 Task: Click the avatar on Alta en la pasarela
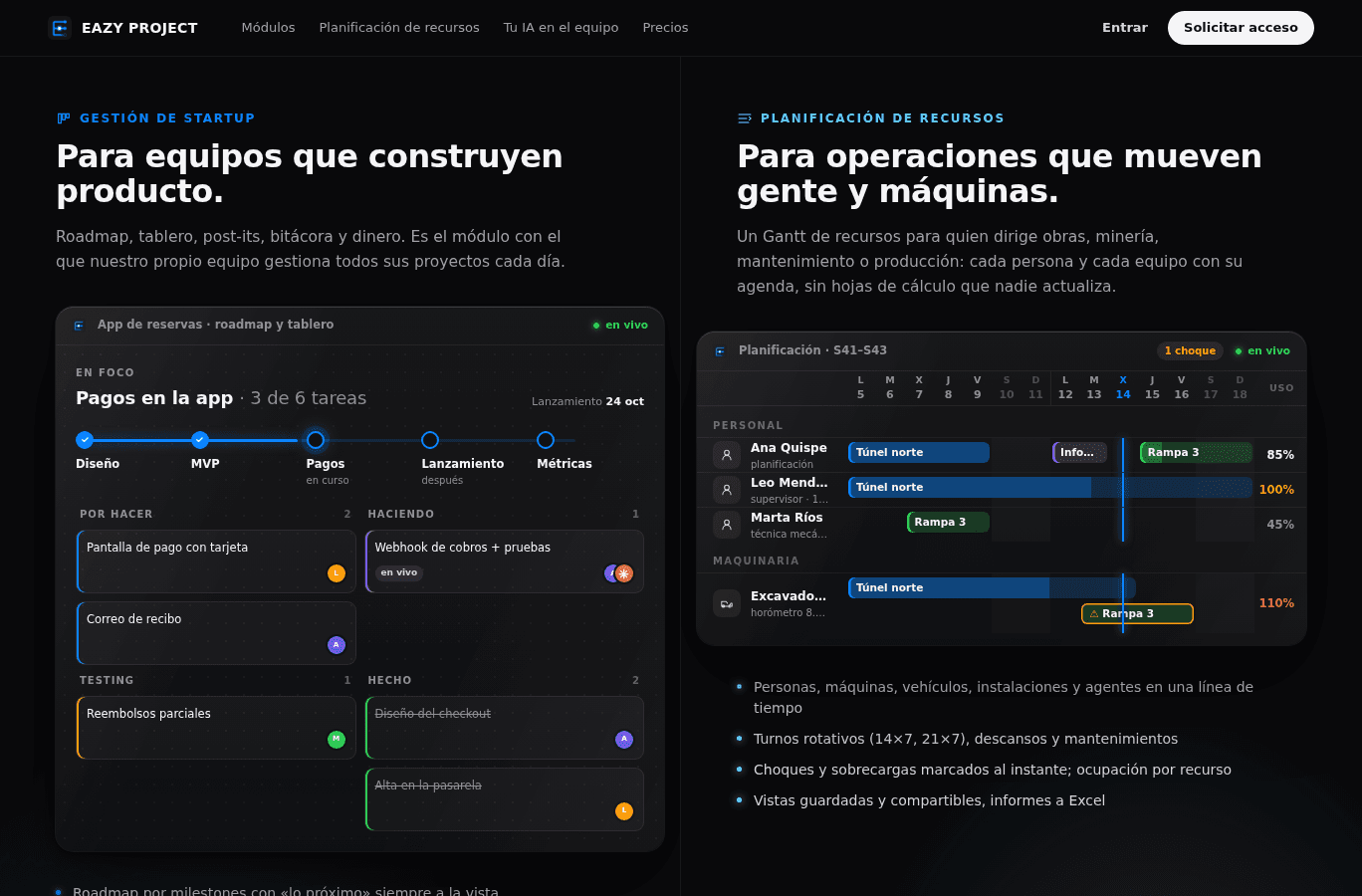[x=624, y=811]
